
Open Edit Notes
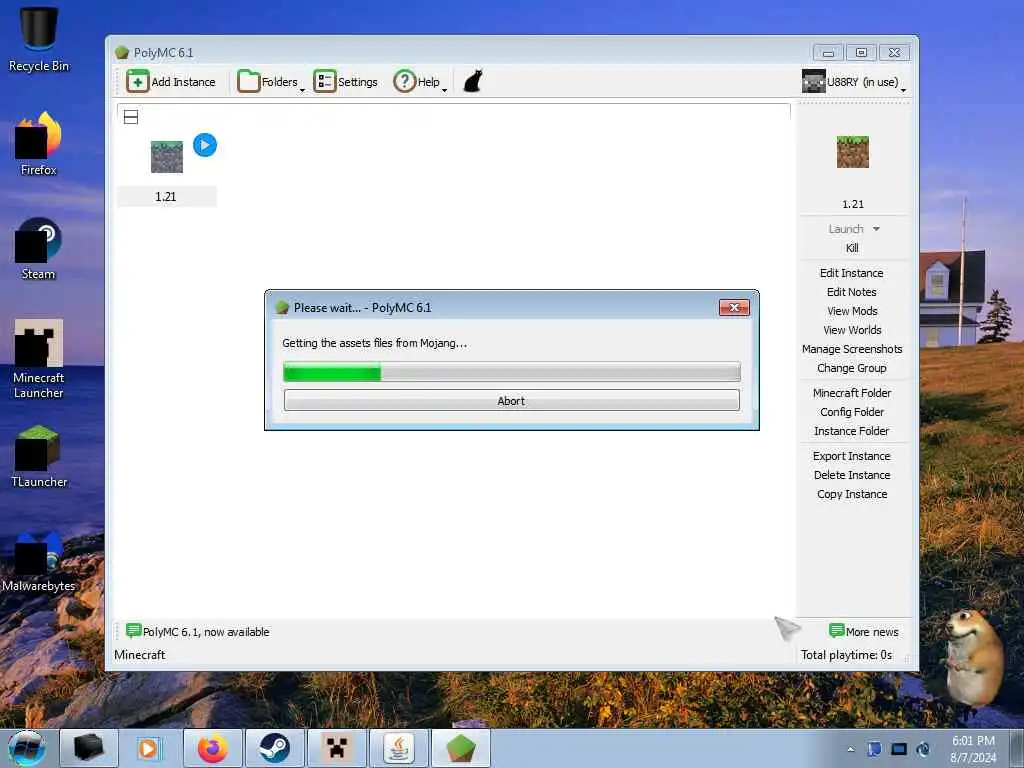(852, 292)
